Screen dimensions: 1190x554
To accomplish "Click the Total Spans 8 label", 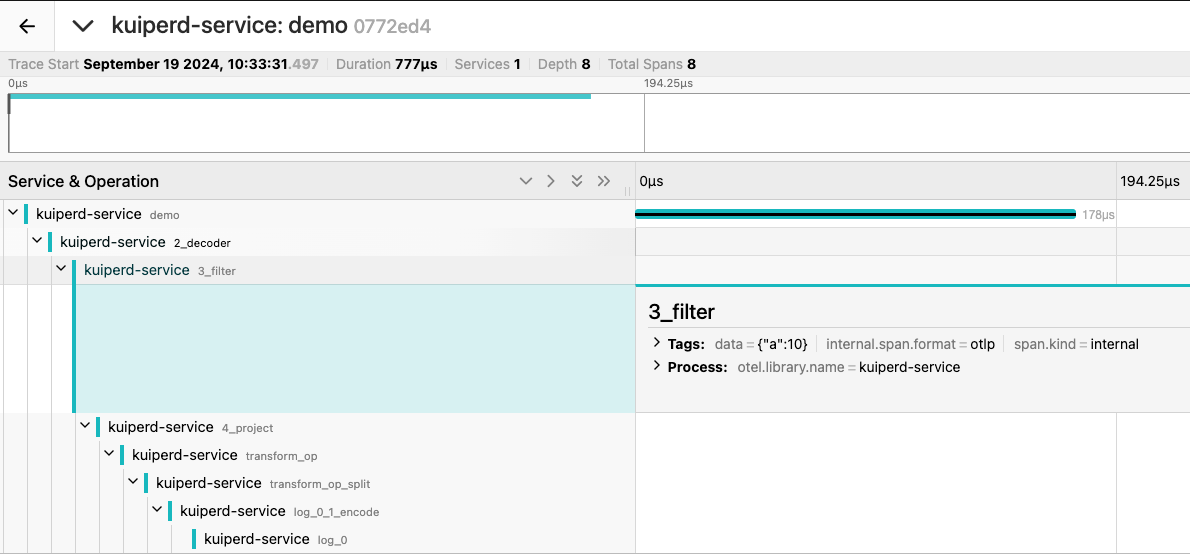I will 652,65.
